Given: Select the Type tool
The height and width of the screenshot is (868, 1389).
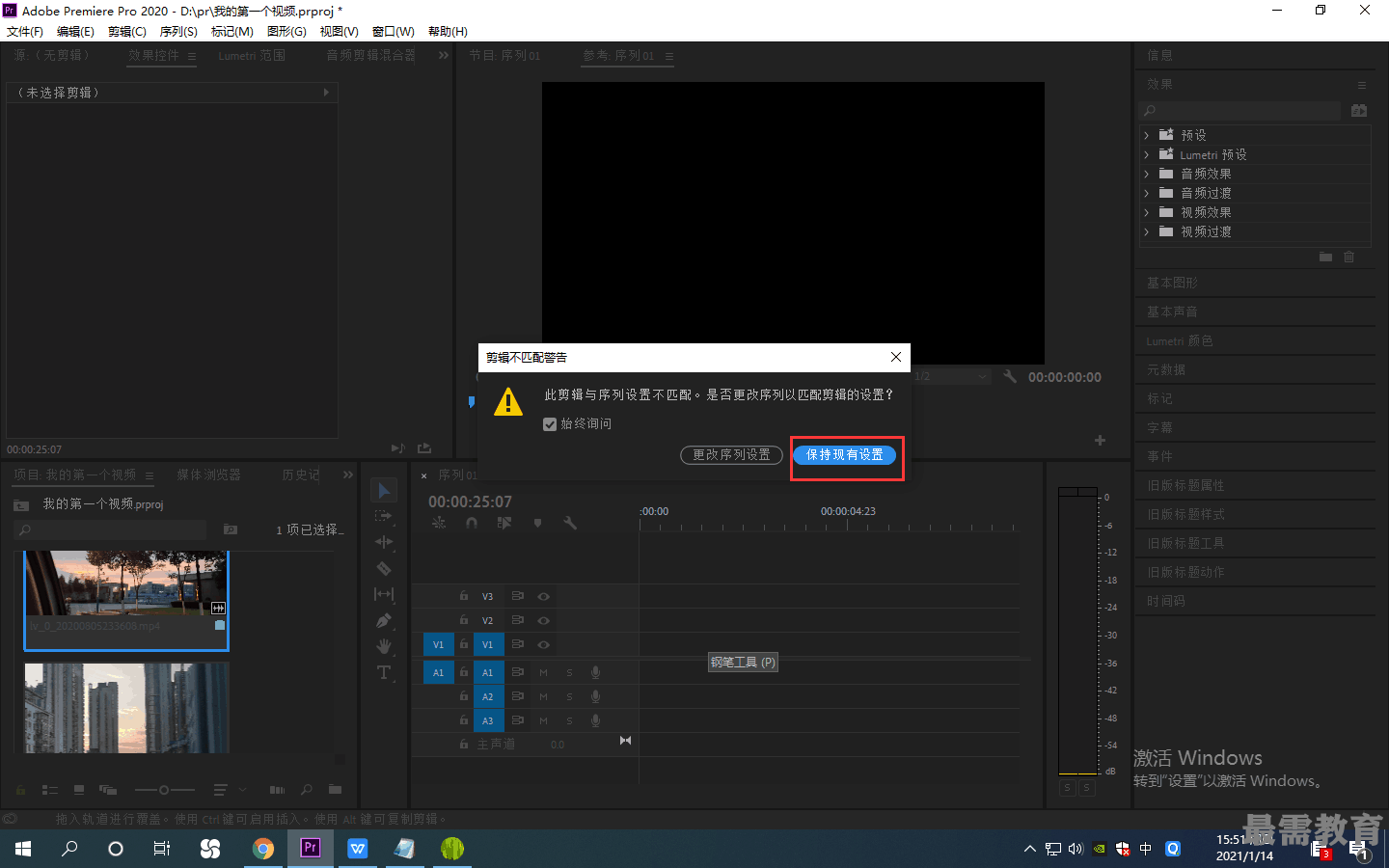Looking at the screenshot, I should point(384,672).
